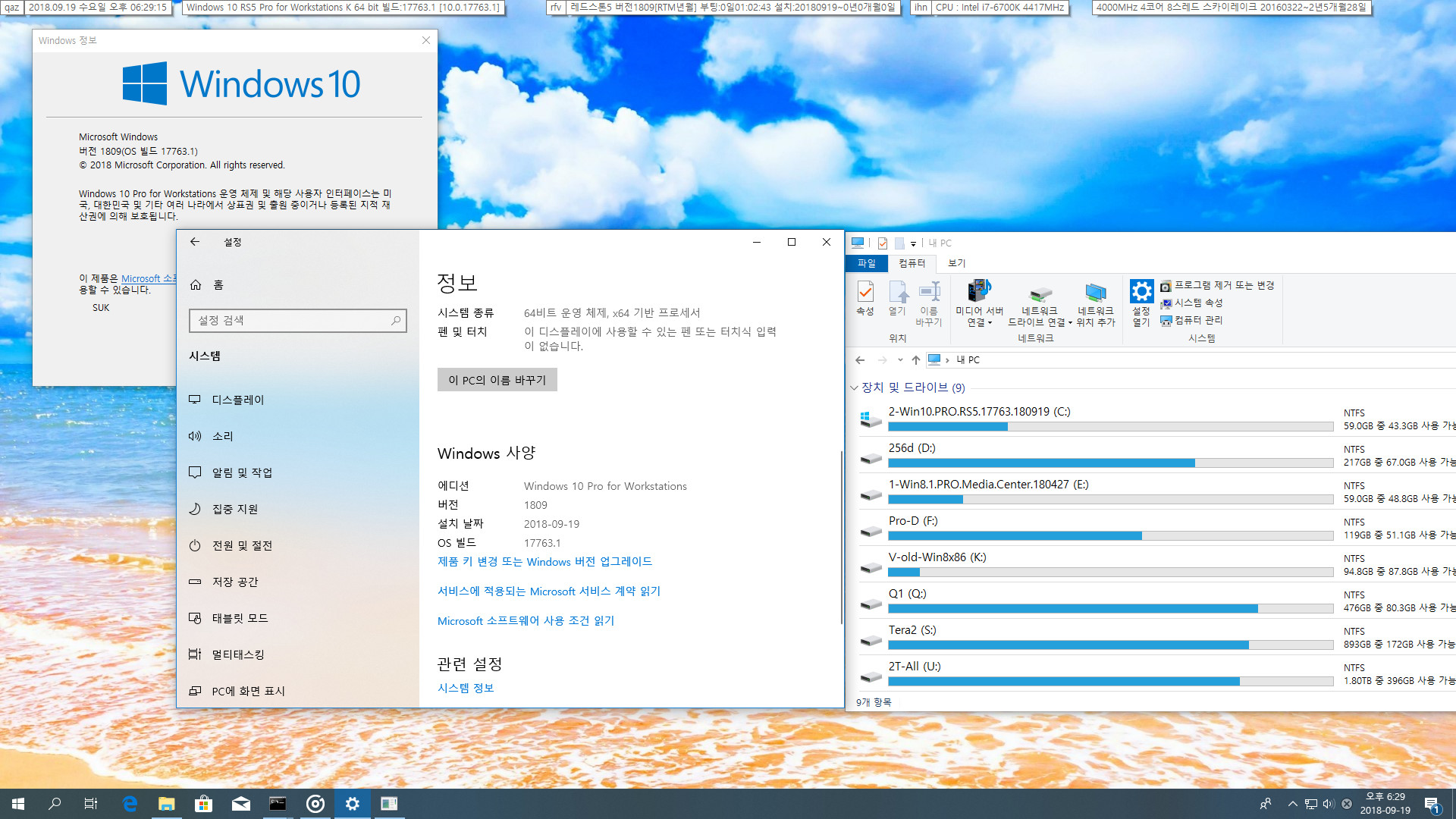1456x819 pixels.
Task: Click Rename icon in Explorer ribbon
Action: point(929,303)
